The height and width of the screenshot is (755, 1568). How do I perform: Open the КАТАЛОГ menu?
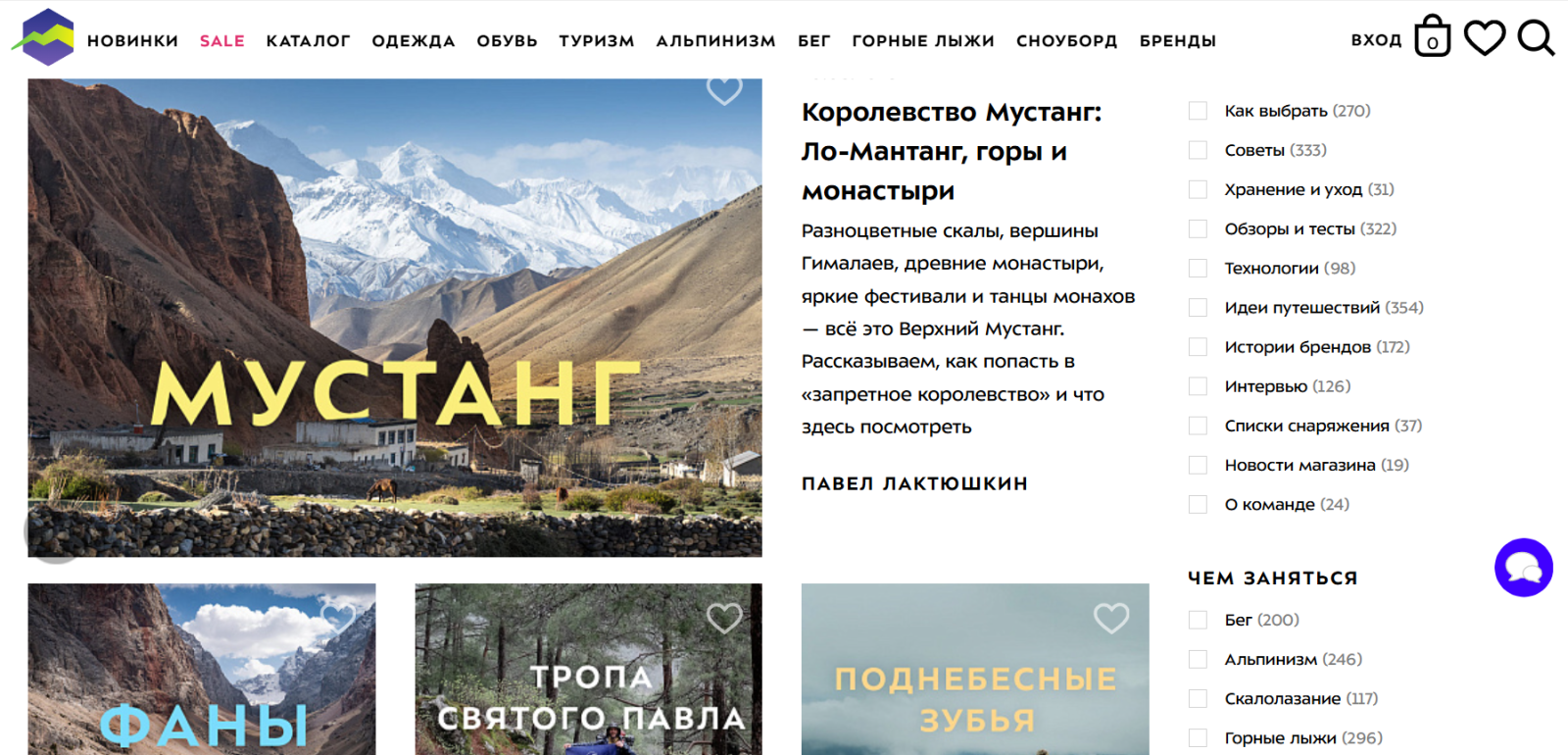coord(308,41)
